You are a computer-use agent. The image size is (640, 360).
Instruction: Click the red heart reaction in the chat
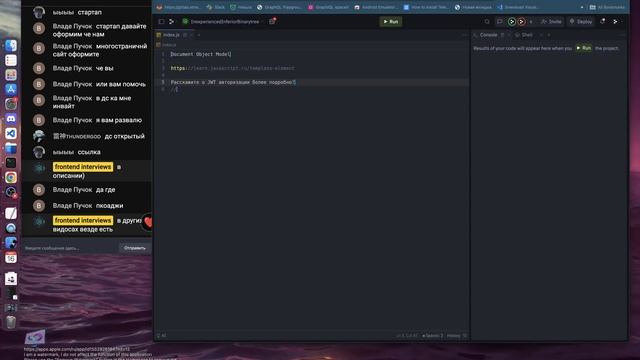click(x=148, y=222)
